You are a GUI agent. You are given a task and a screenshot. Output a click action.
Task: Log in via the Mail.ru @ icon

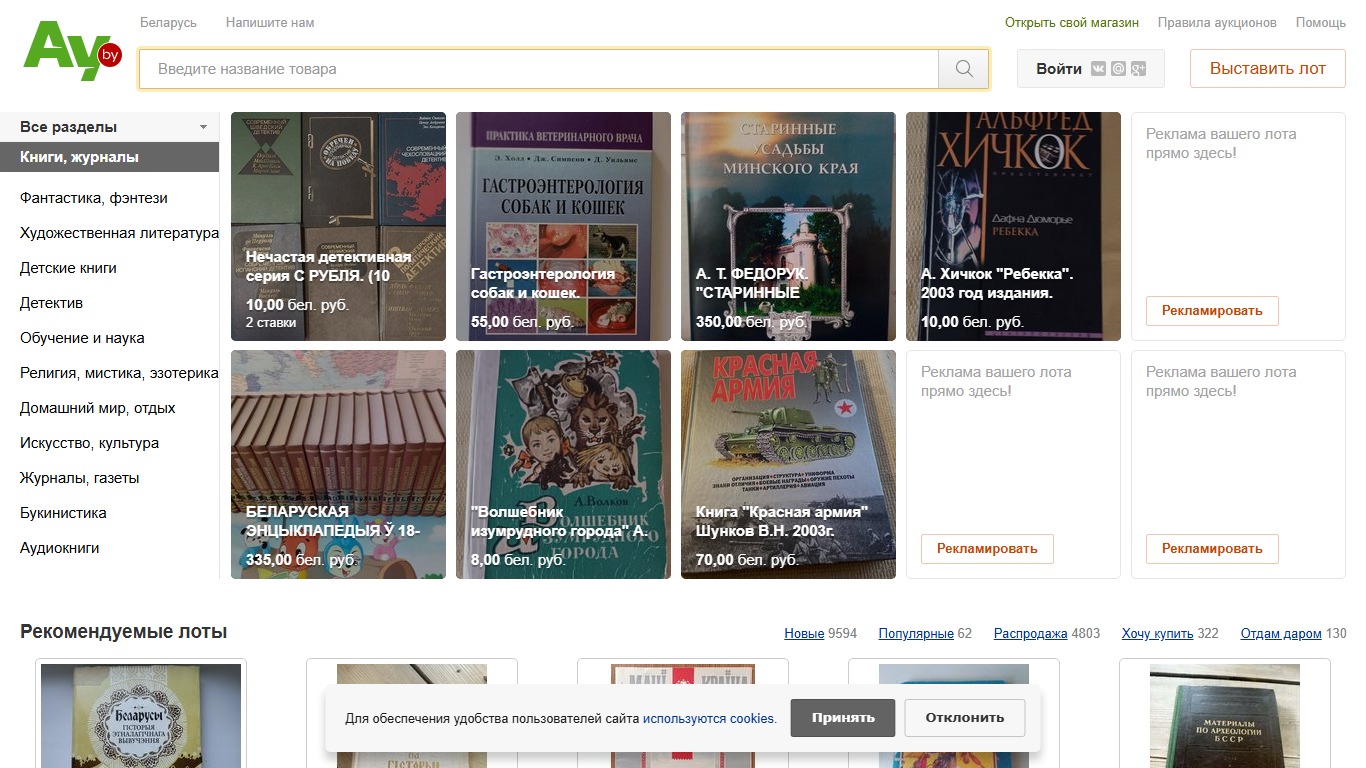[1118, 69]
